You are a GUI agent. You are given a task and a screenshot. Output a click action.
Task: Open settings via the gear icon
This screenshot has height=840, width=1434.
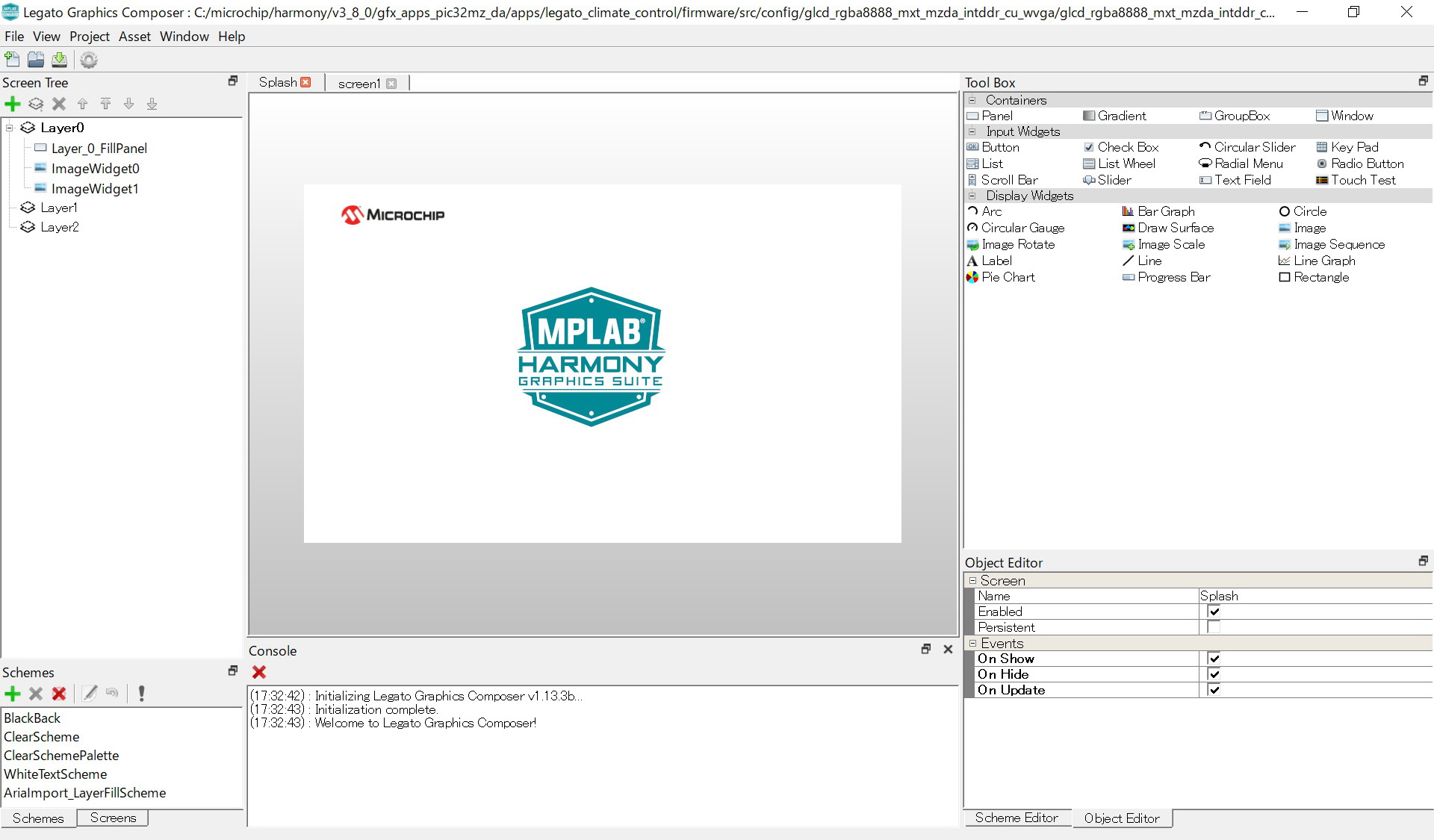pos(89,60)
